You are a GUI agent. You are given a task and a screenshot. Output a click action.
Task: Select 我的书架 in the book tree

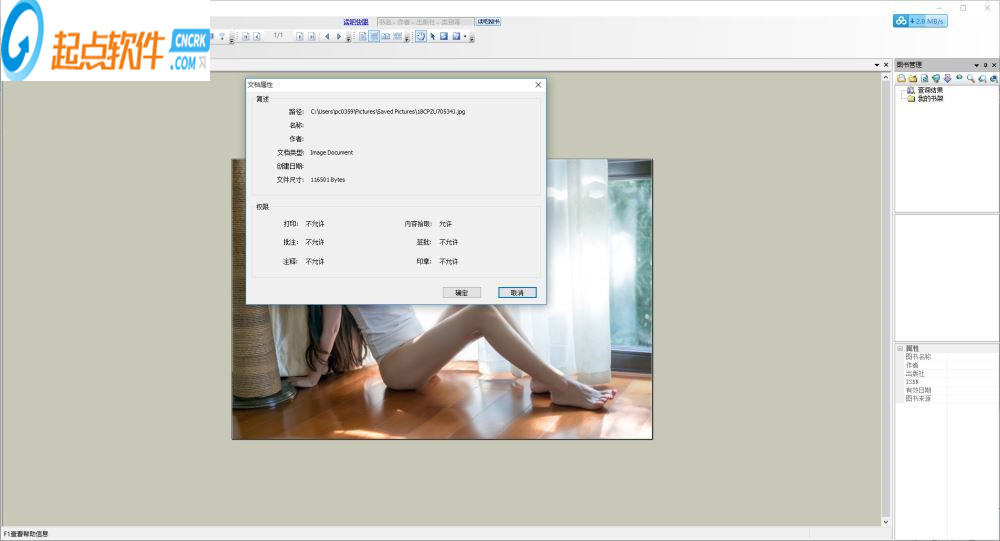(x=930, y=98)
